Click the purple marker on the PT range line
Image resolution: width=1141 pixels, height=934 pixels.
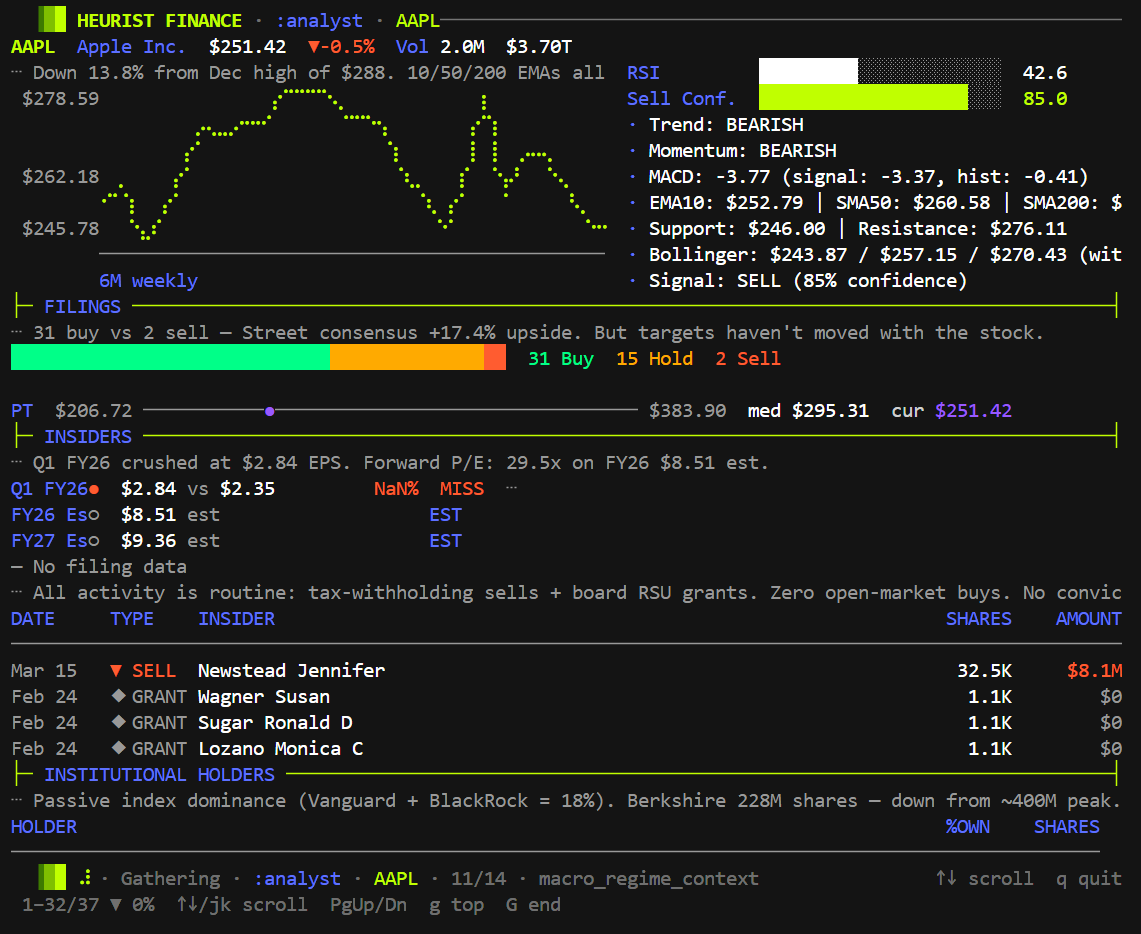point(269,411)
